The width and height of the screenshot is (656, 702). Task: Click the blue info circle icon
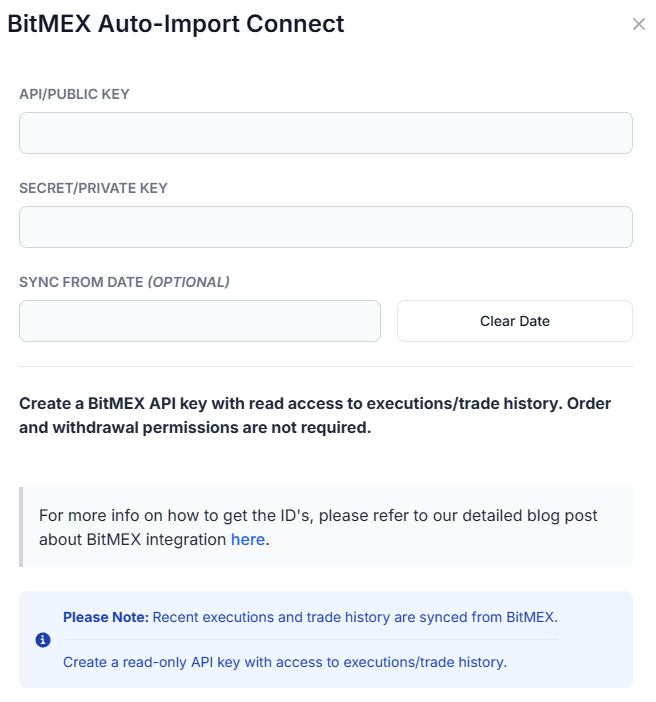pyautogui.click(x=43, y=640)
